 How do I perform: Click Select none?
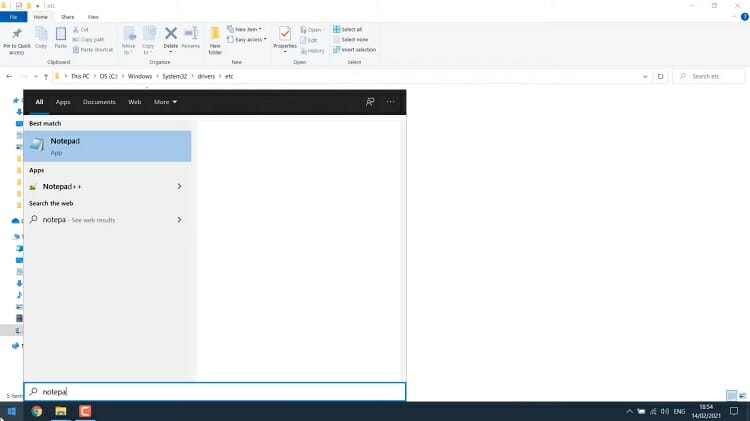point(351,40)
